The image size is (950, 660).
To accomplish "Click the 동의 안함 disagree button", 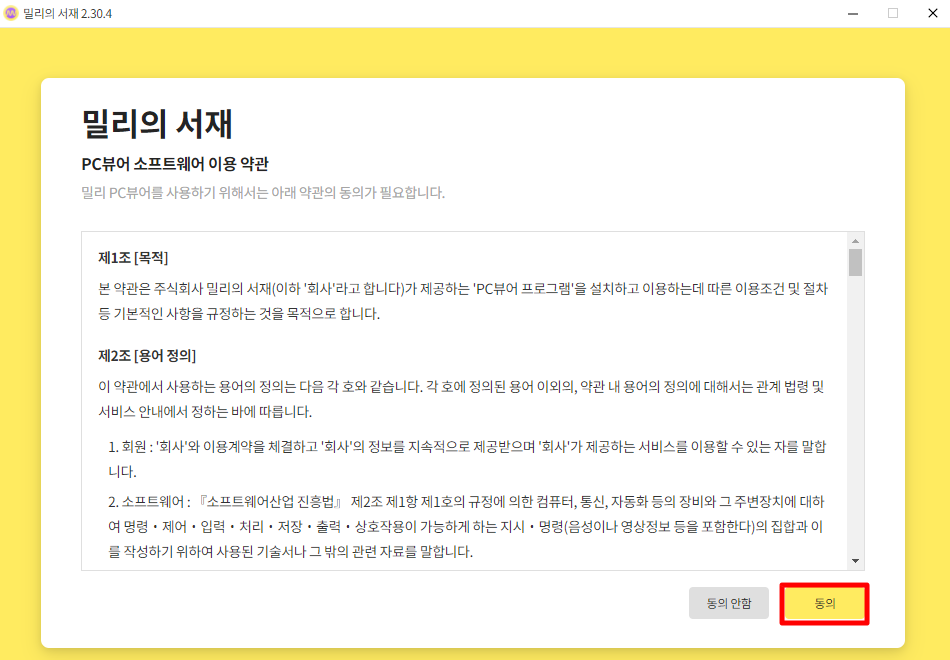I will click(729, 603).
